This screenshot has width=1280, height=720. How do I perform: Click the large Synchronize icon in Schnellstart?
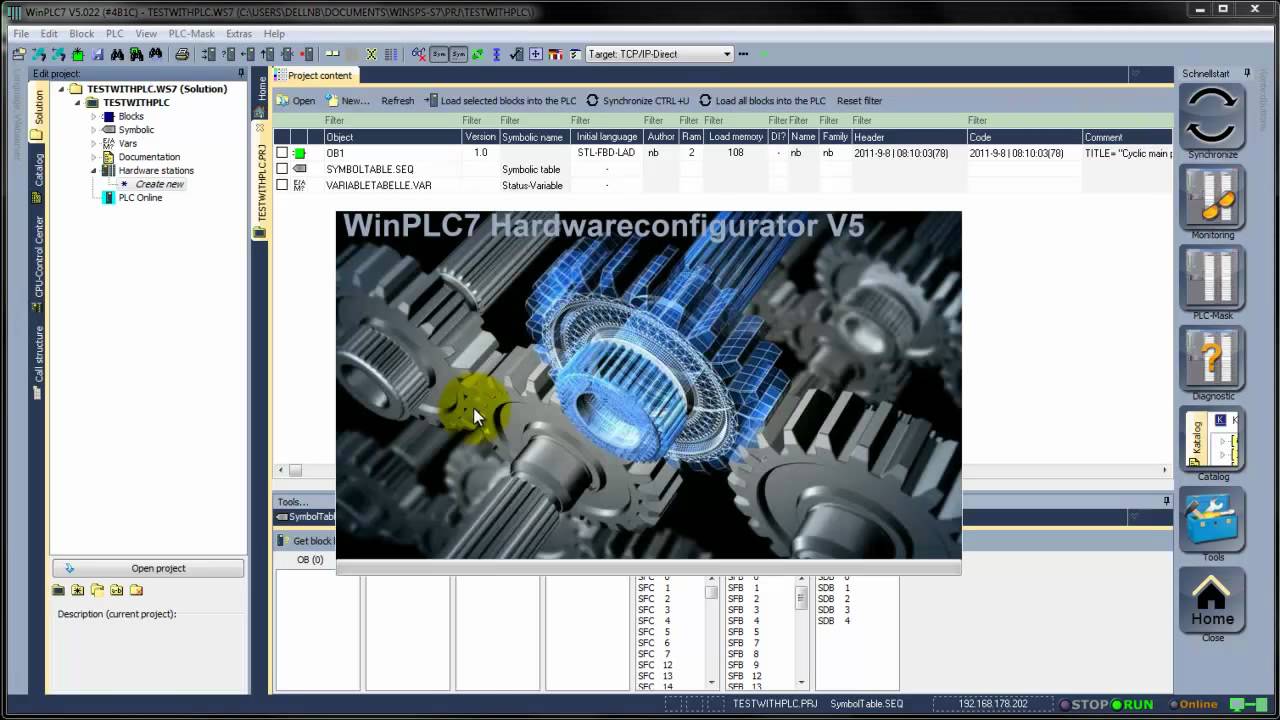click(1212, 116)
